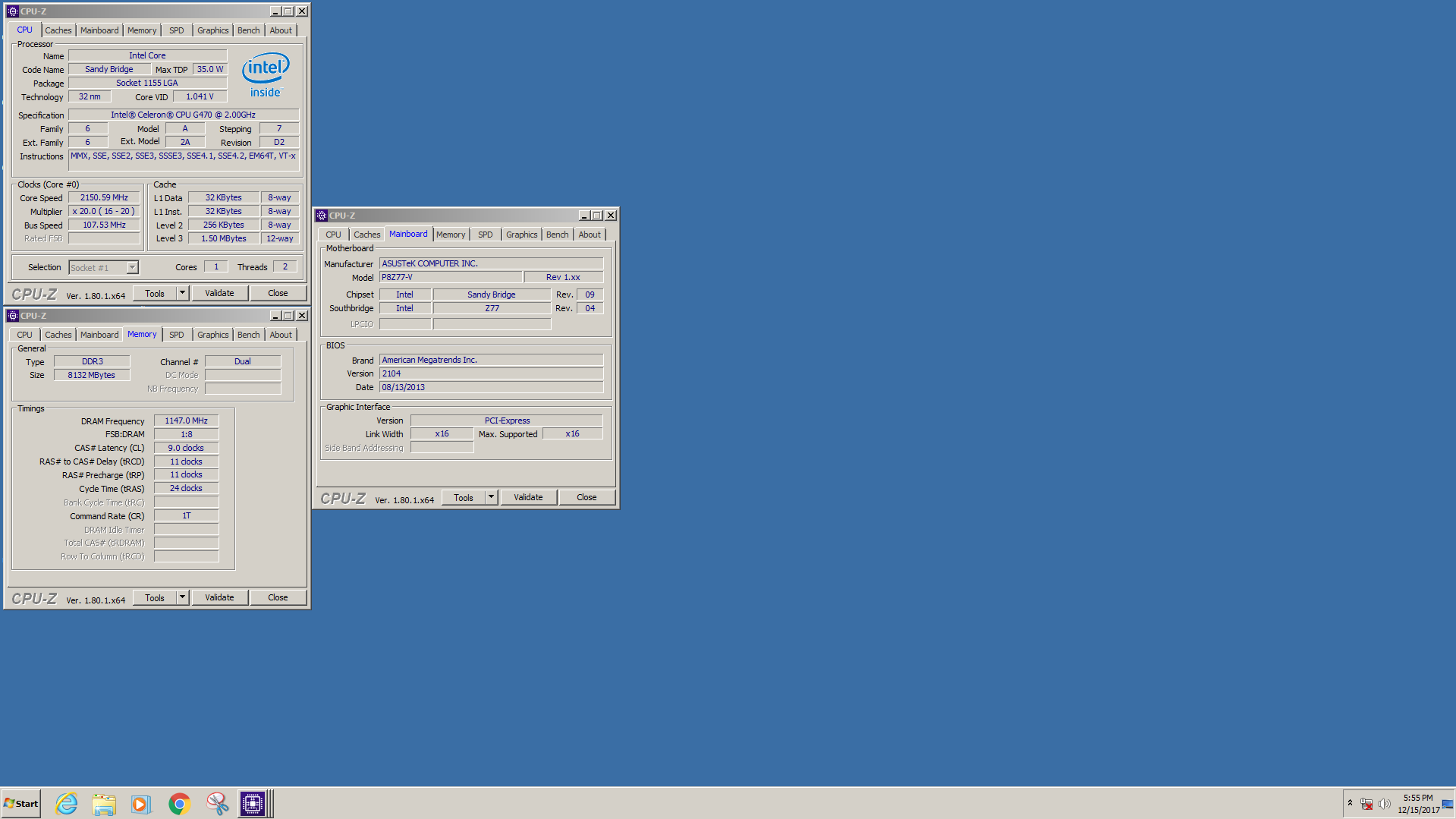Viewport: 1456px width, 819px height.
Task: Click the Start button
Action: pos(21,803)
